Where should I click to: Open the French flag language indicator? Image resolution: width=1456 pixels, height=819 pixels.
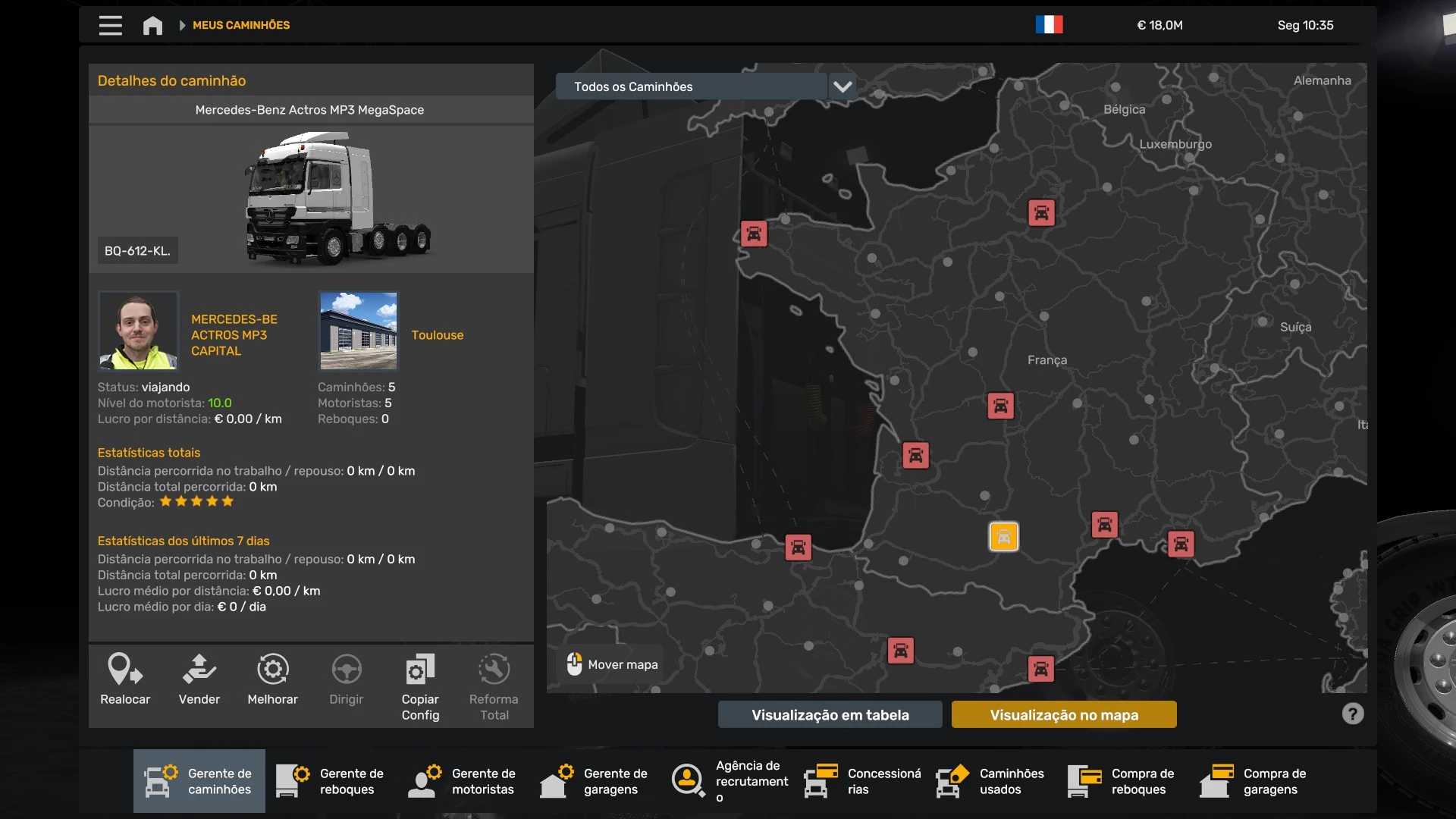1049,25
